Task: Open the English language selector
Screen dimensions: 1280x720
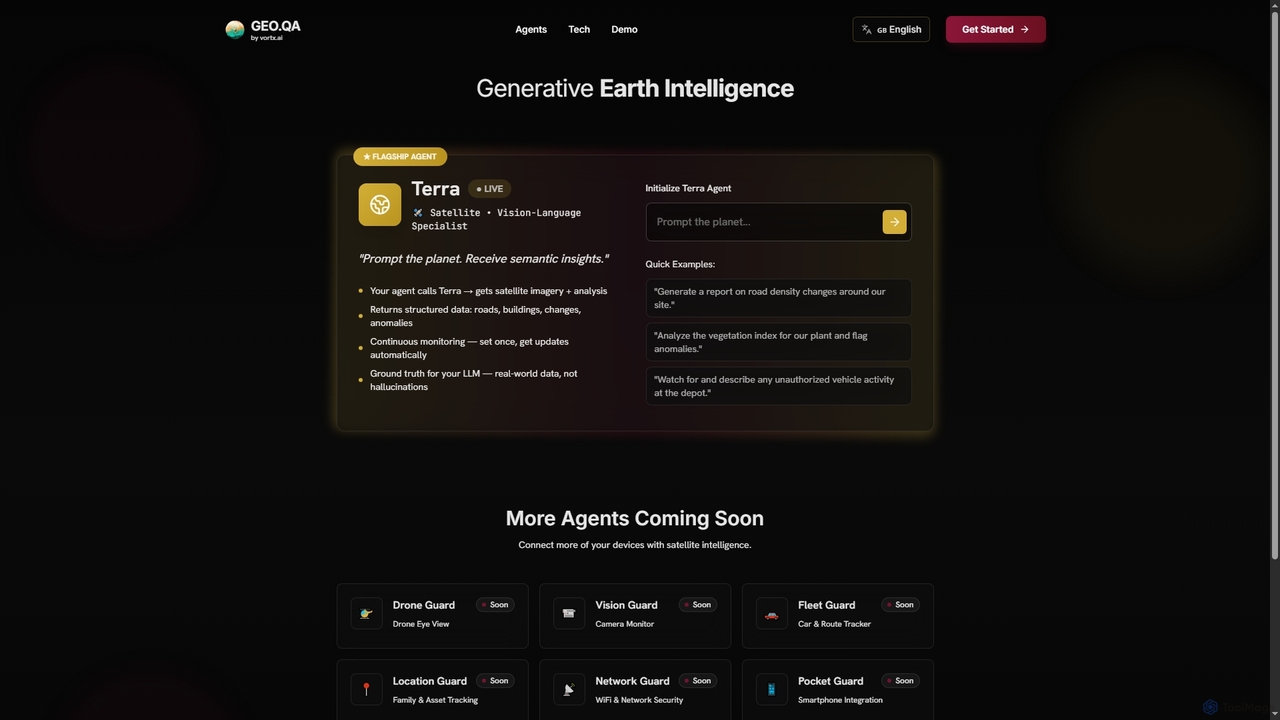Action: (891, 29)
